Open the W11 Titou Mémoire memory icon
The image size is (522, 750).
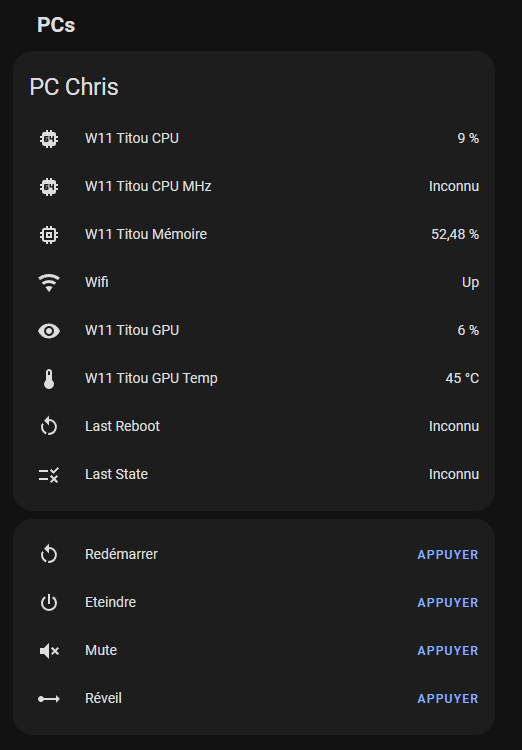[x=49, y=234]
